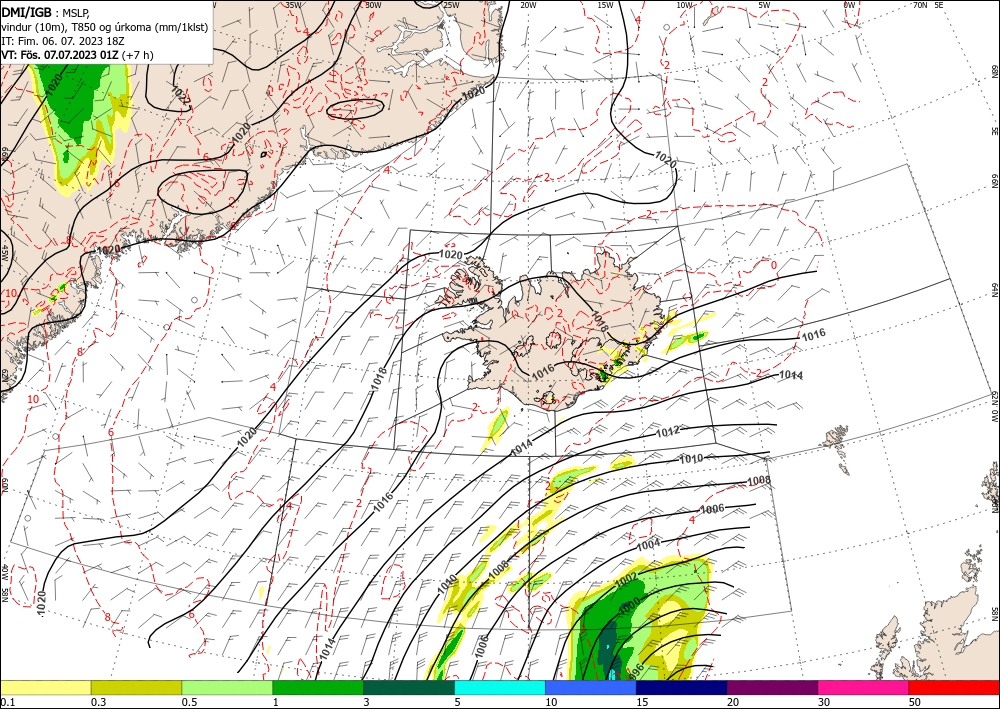Click the '30' legend scale value

pyautogui.click(x=824, y=702)
